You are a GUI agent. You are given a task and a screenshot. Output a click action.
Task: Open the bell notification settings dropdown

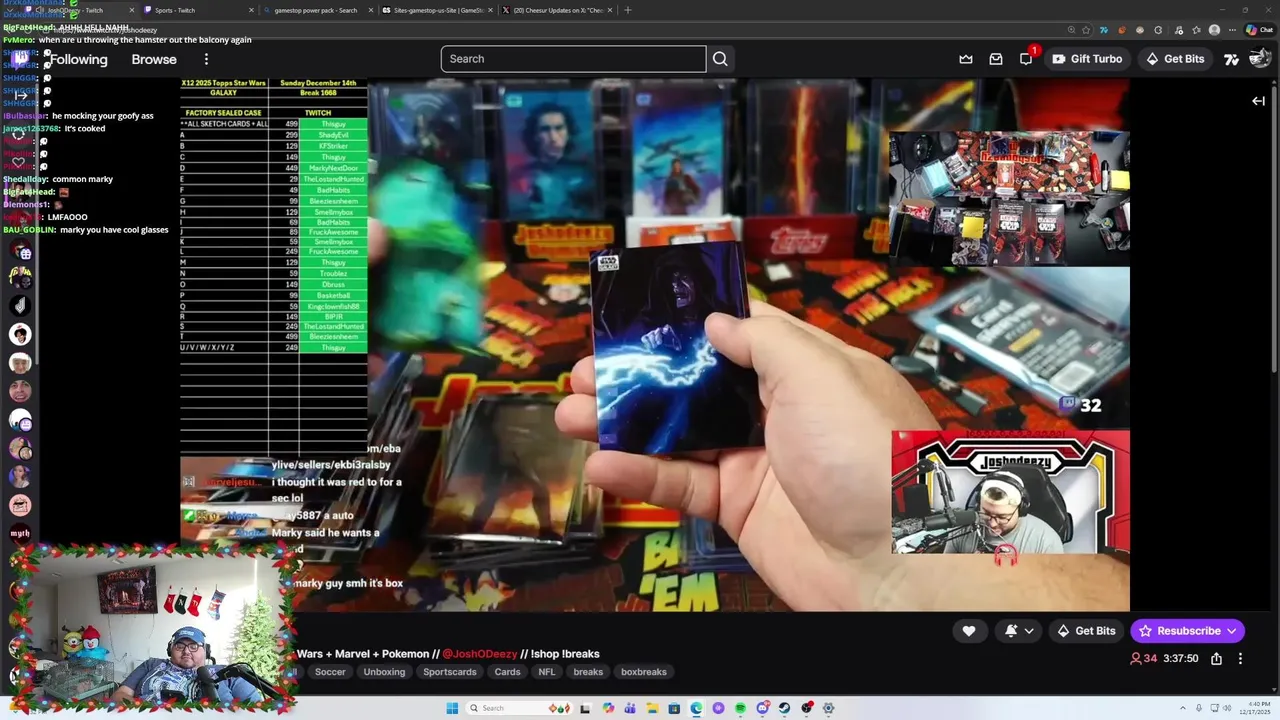1019,631
